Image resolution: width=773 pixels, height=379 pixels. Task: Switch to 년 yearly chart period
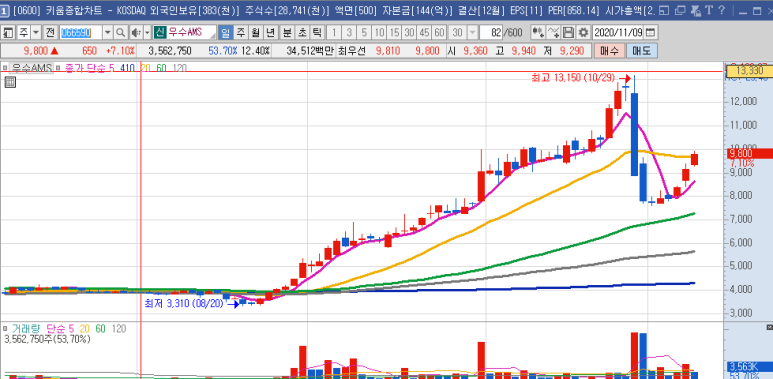[270, 33]
